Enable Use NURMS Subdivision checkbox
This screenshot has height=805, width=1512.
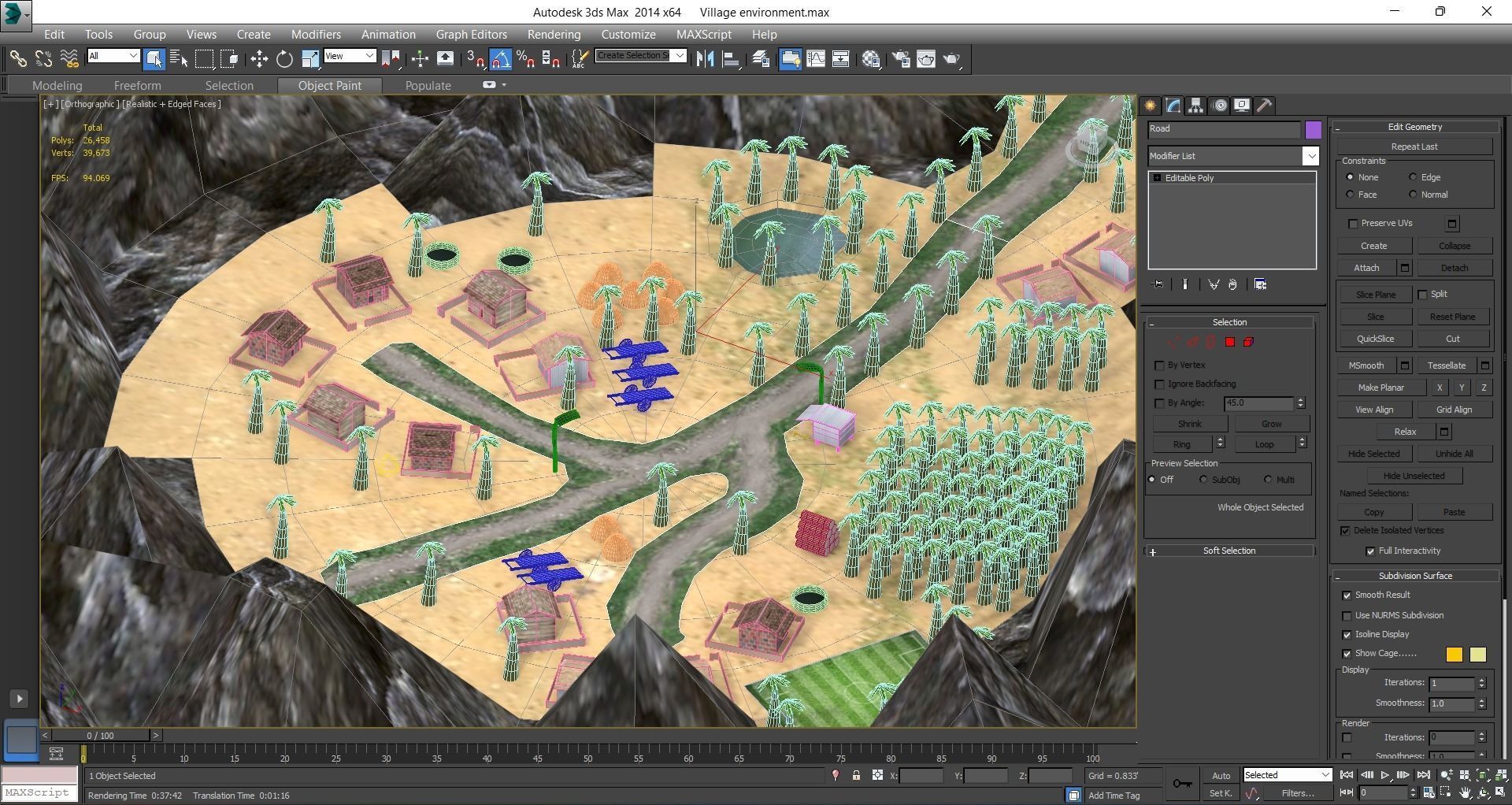tap(1347, 616)
